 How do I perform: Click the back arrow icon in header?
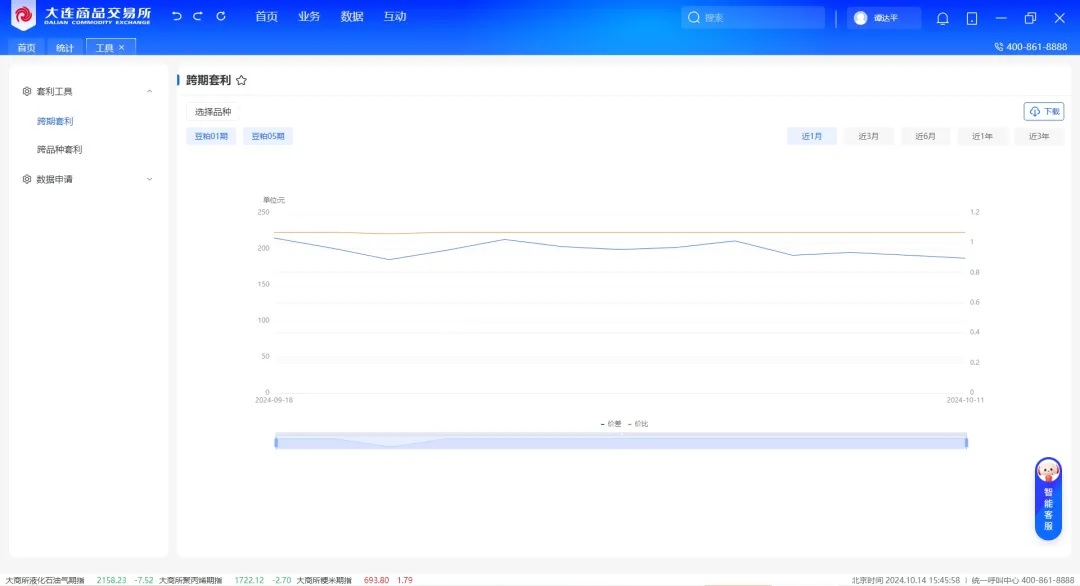177,17
